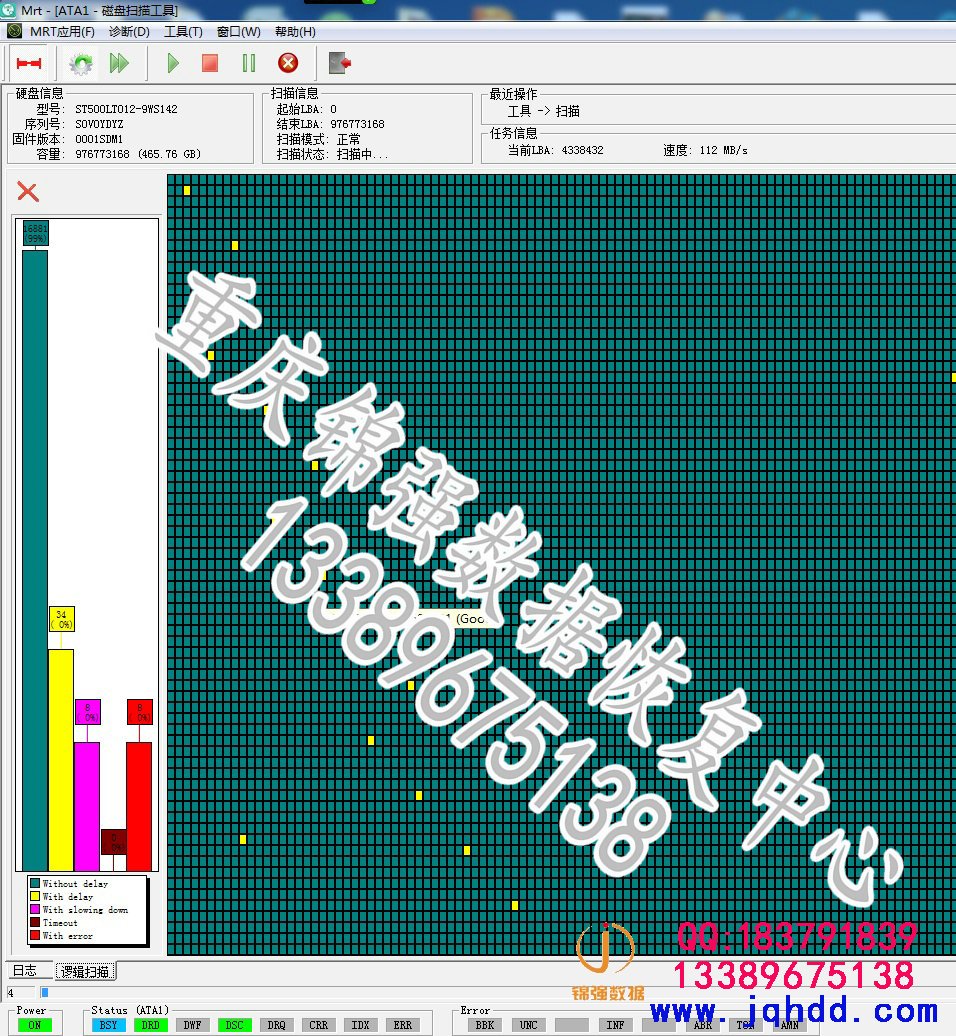Image resolution: width=956 pixels, height=1036 pixels.
Task: Click the CRR status indicator
Action: (318, 1025)
